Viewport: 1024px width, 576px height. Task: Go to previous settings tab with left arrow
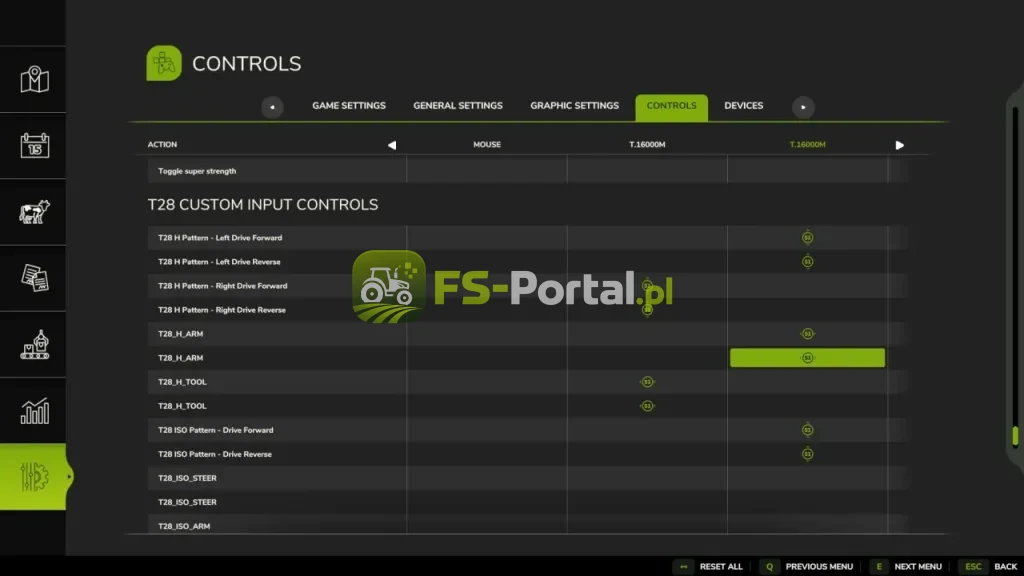pos(272,107)
